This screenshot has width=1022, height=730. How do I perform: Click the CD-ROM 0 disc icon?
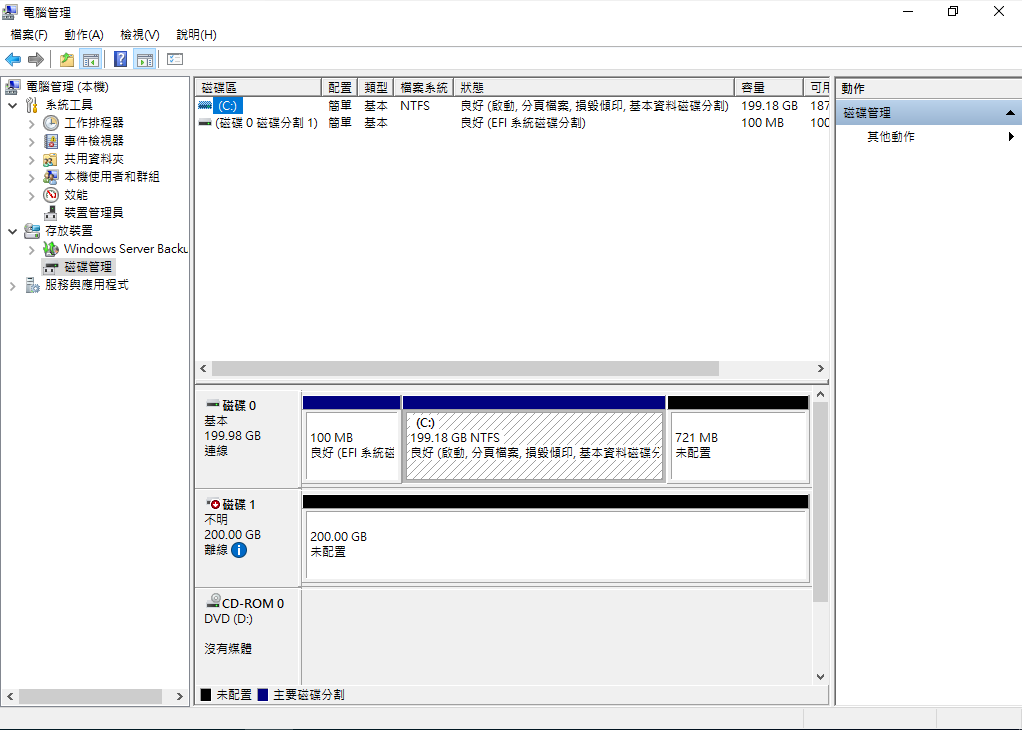[x=213, y=601]
